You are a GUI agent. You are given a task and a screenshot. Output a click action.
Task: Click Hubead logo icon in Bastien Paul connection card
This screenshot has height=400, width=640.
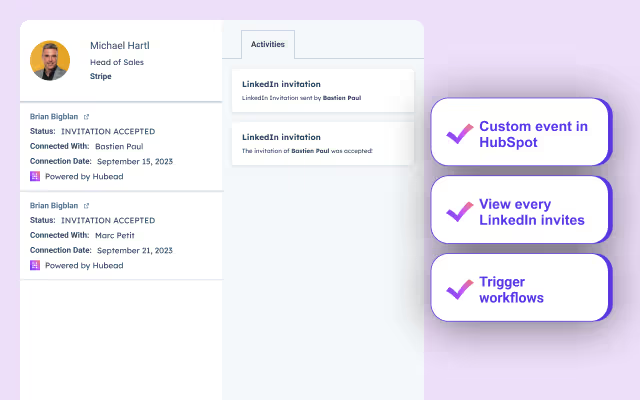click(36, 176)
